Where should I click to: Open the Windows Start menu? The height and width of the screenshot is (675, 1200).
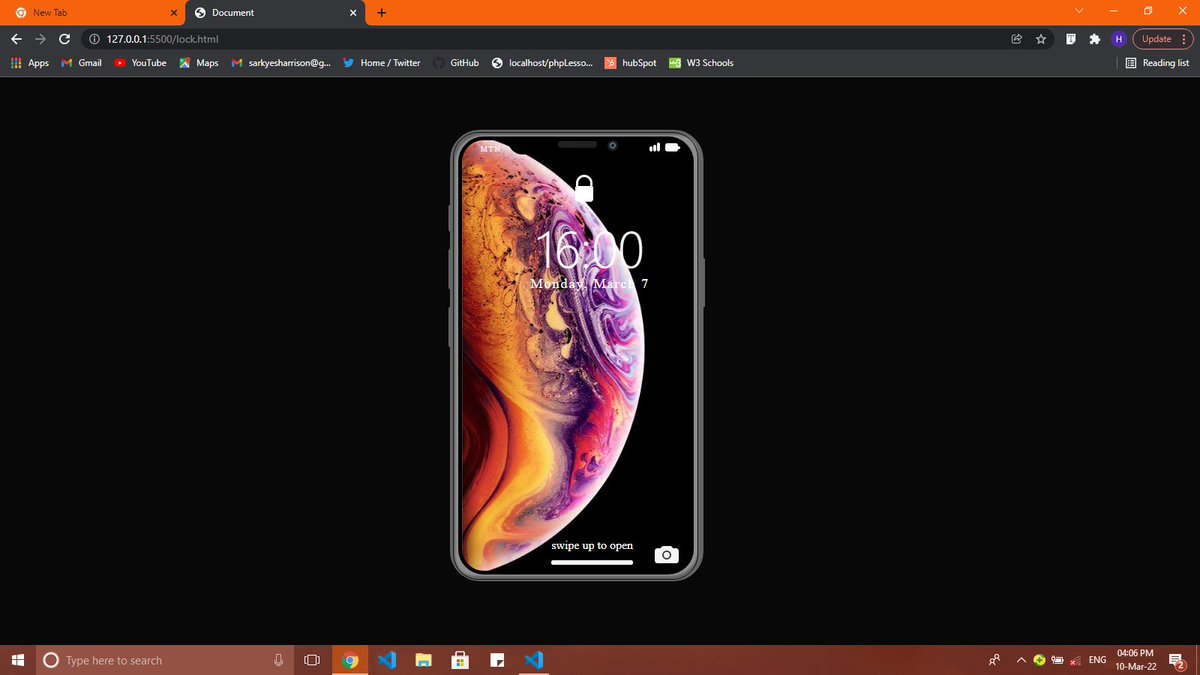pos(17,660)
